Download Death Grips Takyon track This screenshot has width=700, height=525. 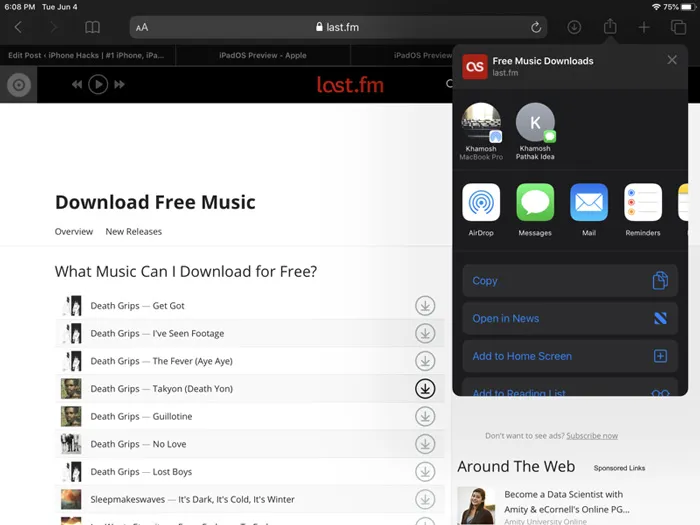(x=425, y=388)
